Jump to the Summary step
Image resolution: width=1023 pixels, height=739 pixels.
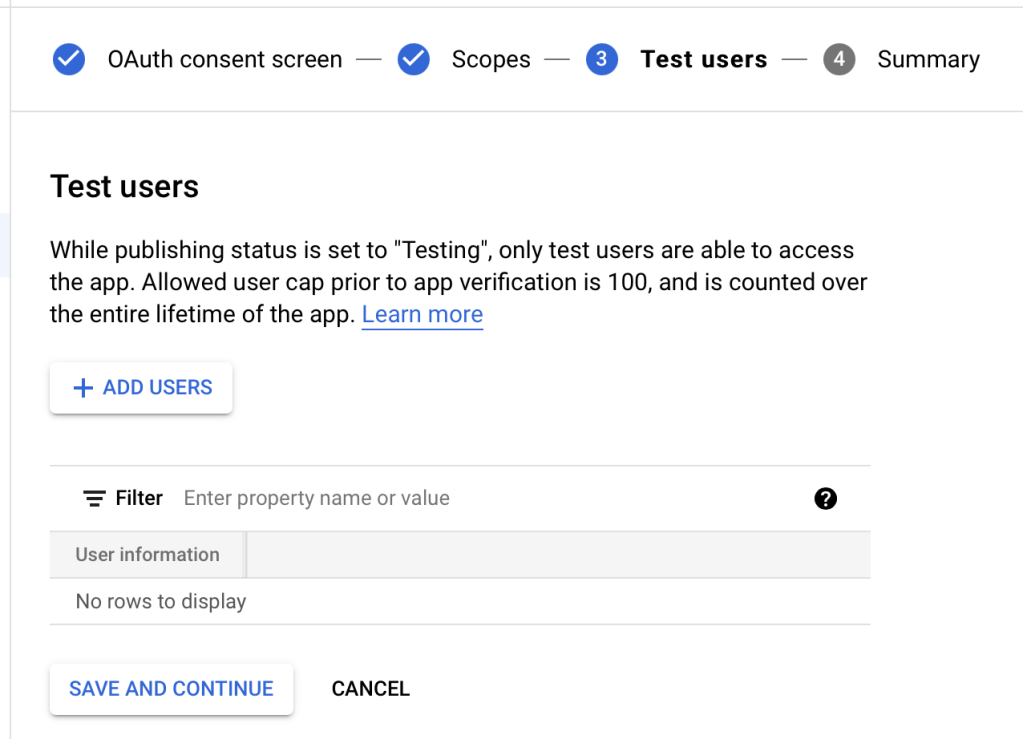pyautogui.click(x=928, y=60)
